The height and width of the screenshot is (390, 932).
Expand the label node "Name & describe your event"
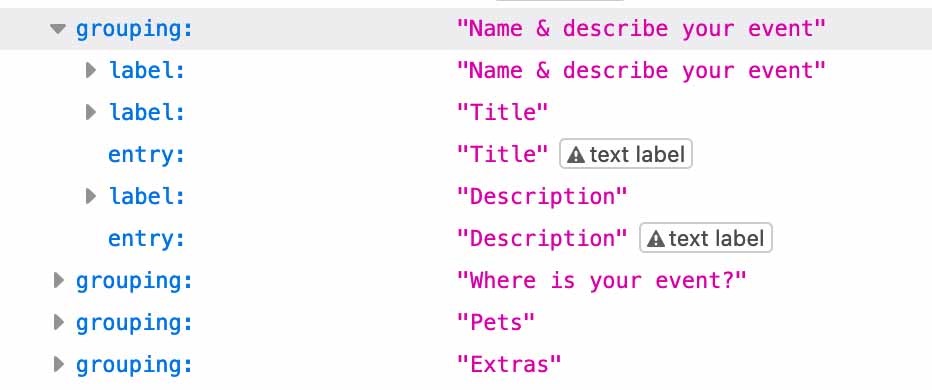point(91,71)
